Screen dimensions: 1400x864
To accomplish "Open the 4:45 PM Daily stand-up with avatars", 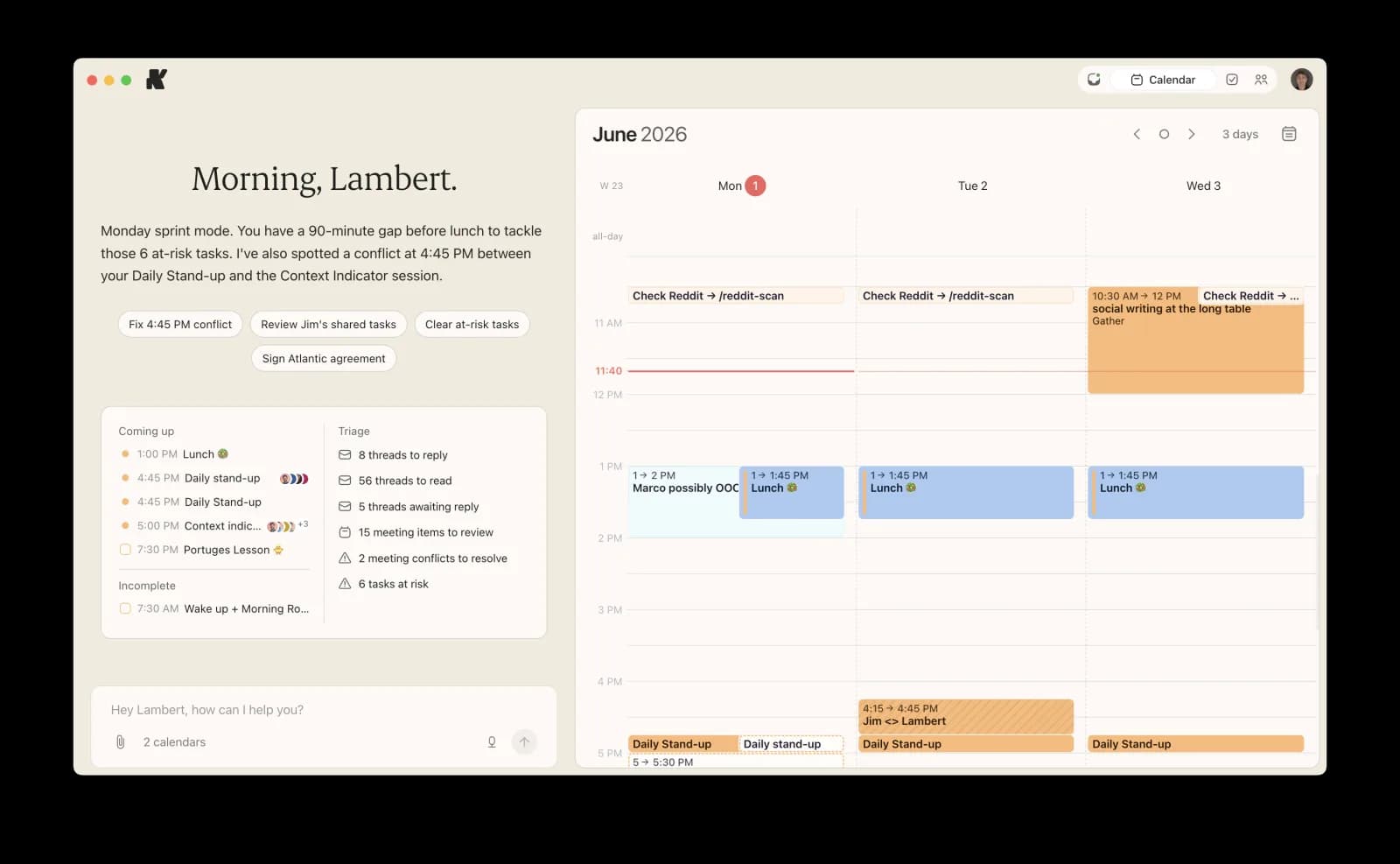I will [x=214, y=478].
